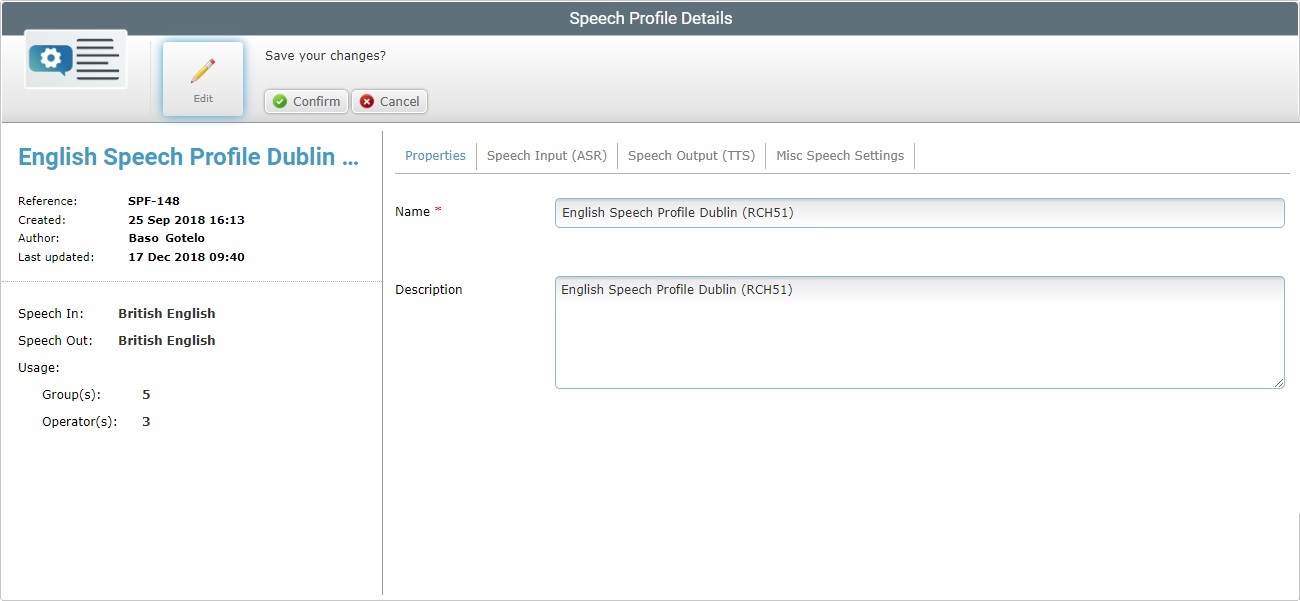The height and width of the screenshot is (601, 1300).
Task: Click the Edit button panel
Action: [202, 78]
